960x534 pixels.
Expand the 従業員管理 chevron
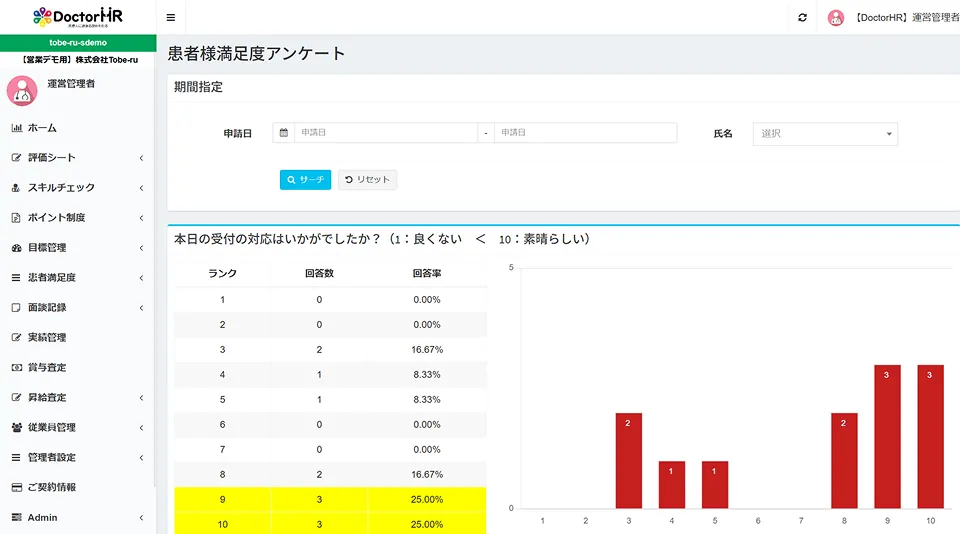coord(141,428)
